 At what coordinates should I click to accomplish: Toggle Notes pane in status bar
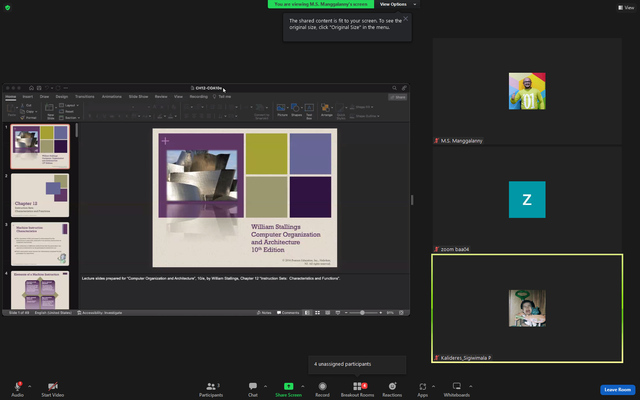point(264,313)
